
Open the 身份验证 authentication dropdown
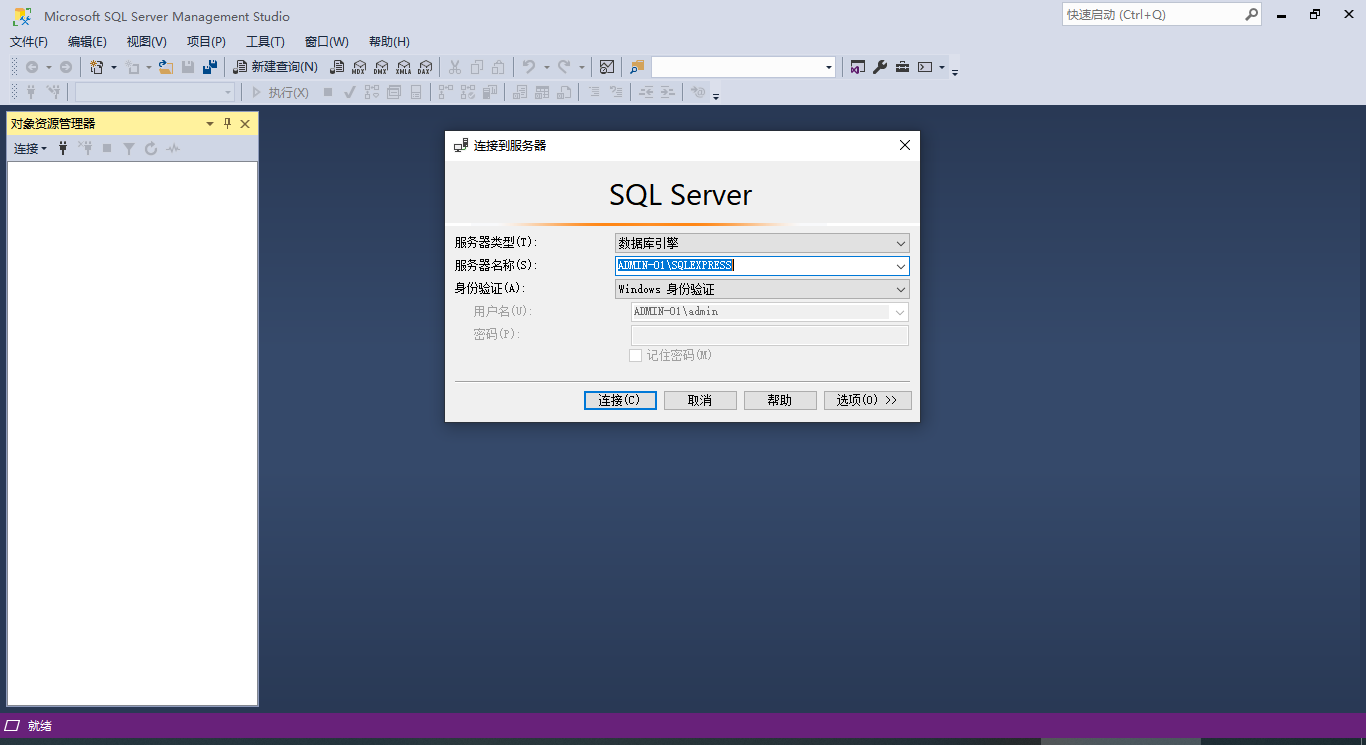coord(900,288)
